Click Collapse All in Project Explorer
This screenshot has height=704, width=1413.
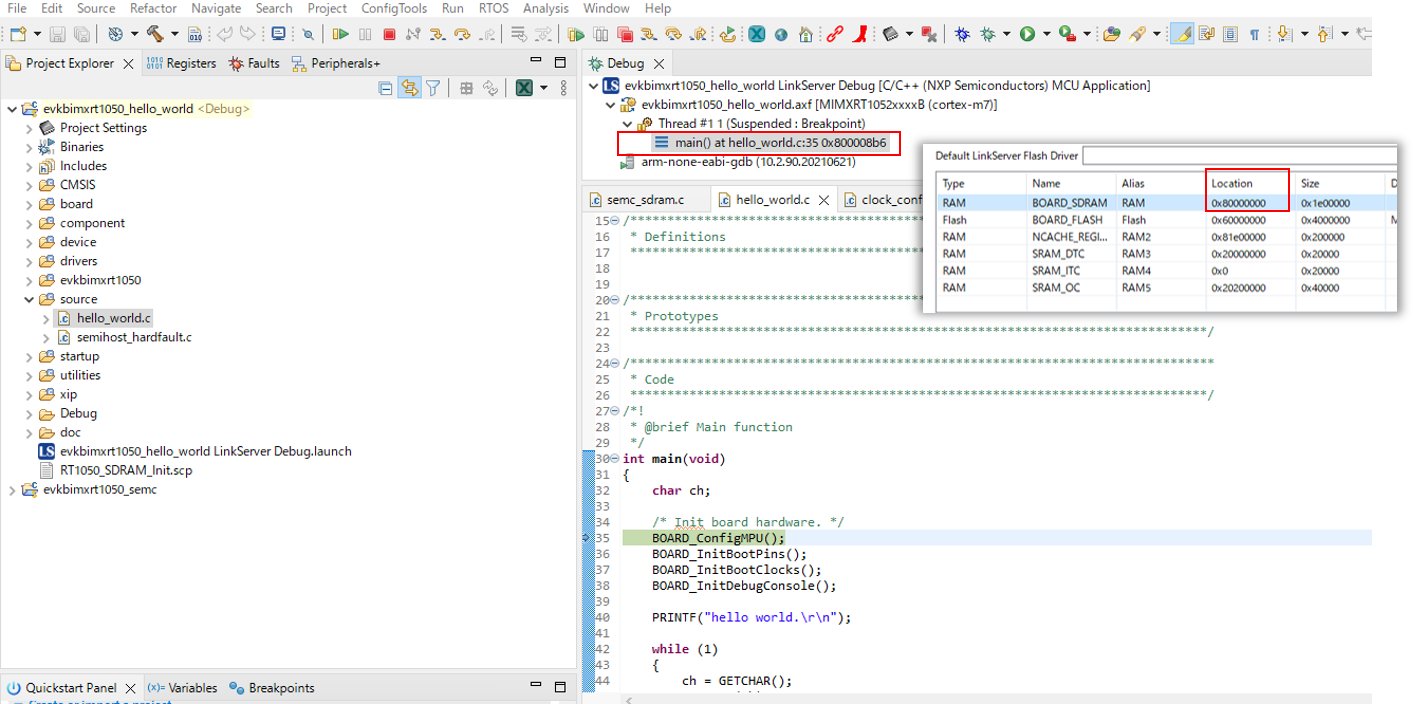click(x=386, y=88)
